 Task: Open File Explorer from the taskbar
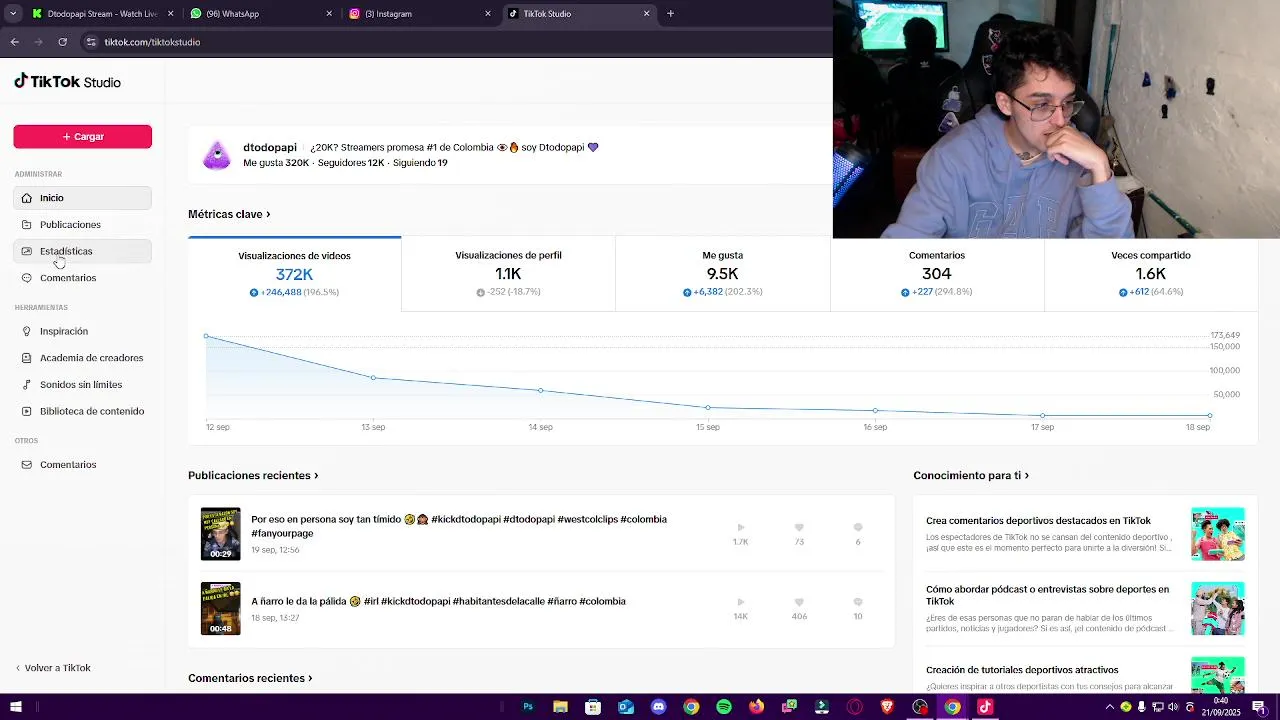560,707
